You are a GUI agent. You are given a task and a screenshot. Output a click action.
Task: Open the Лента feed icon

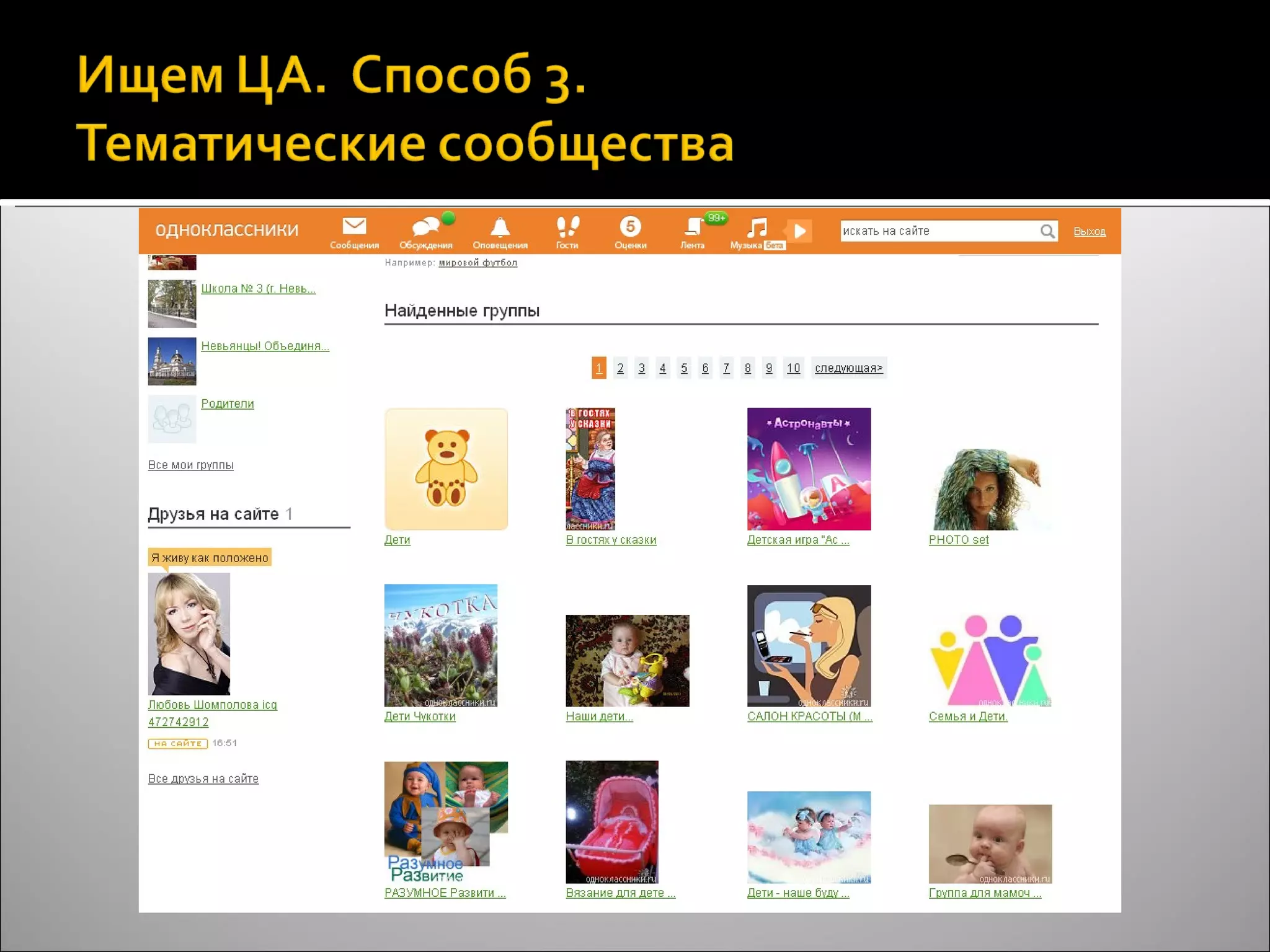pyautogui.click(x=692, y=227)
